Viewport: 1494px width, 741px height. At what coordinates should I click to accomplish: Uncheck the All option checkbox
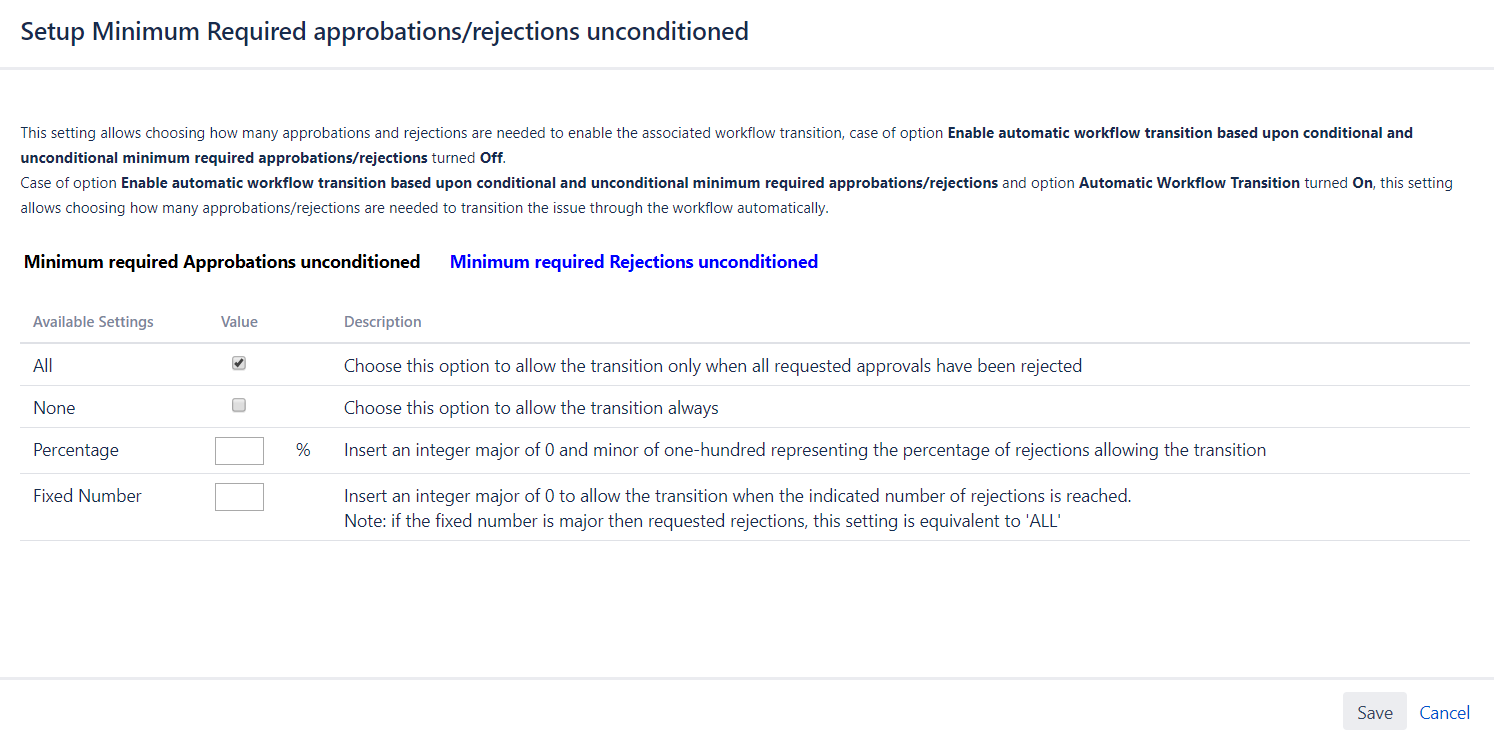click(x=239, y=364)
